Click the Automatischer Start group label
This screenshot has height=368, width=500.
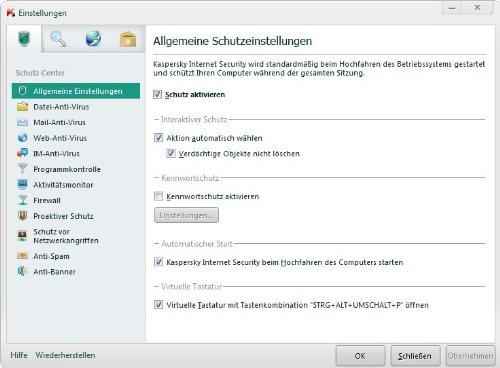click(197, 244)
